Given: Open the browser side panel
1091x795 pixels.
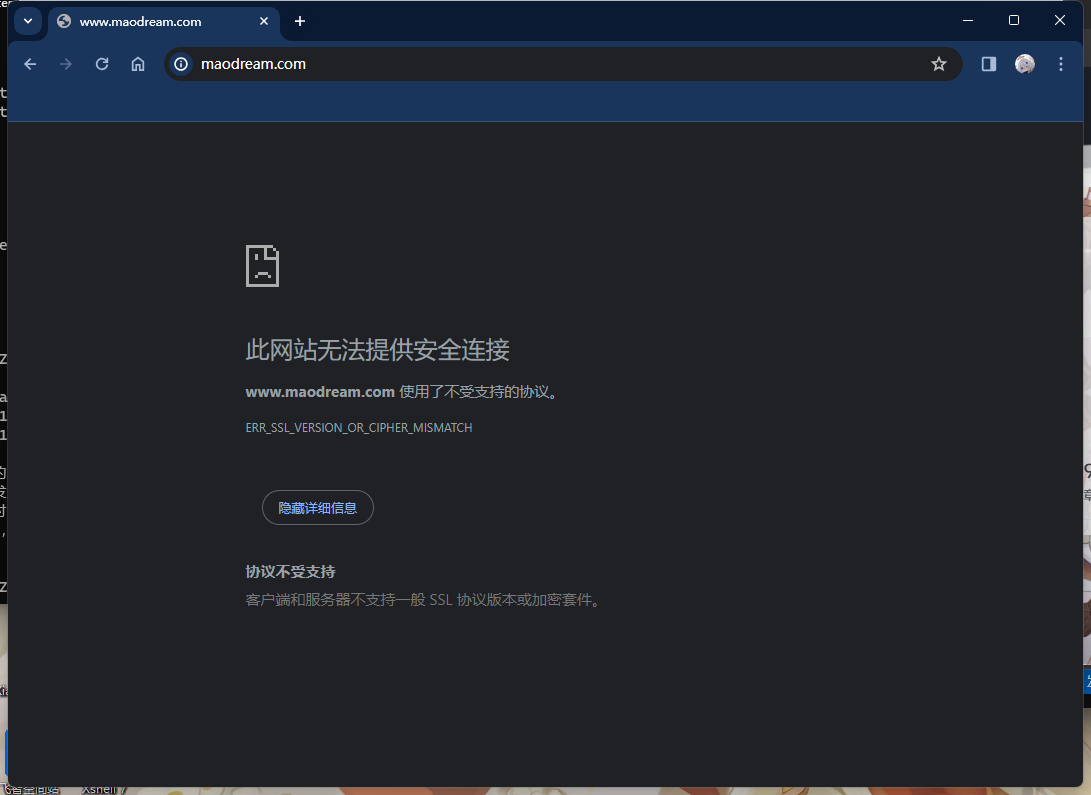Looking at the screenshot, I should [989, 64].
